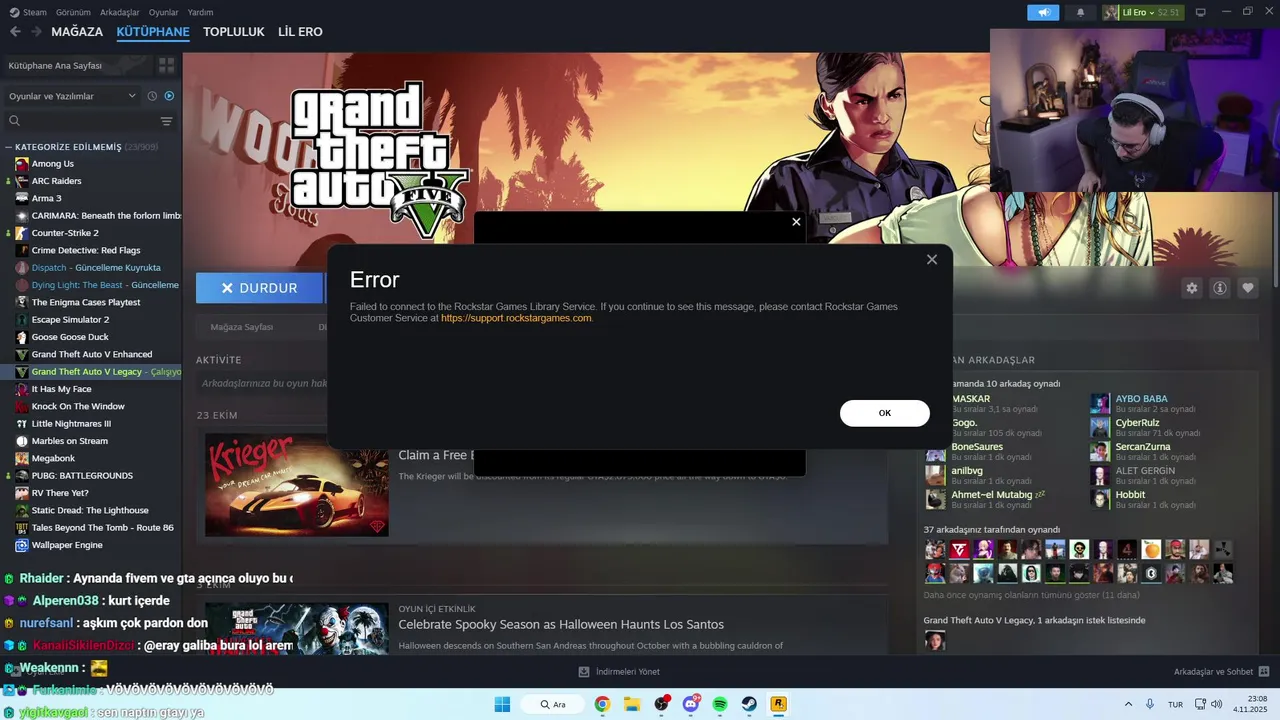Select PUBG: BATTLEGROUNDS

click(x=82, y=476)
